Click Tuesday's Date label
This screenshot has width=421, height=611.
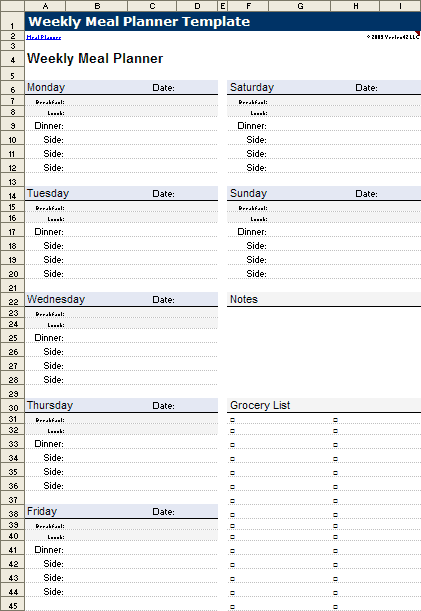coord(163,194)
